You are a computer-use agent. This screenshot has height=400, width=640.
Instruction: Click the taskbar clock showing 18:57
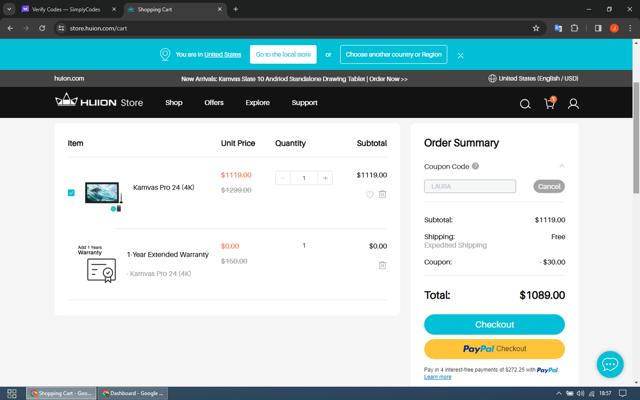[x=605, y=393]
